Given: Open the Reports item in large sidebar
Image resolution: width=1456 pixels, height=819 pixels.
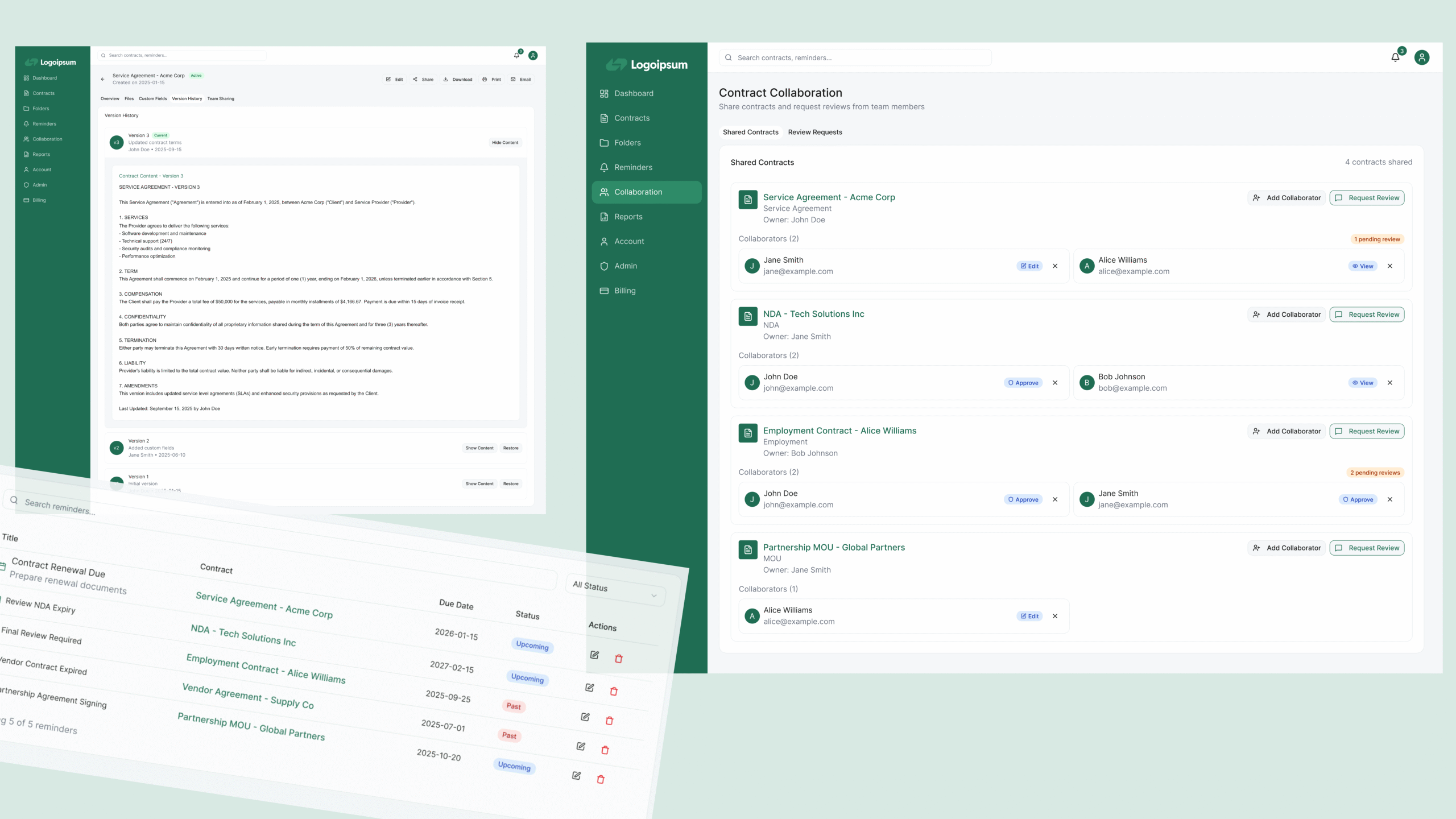Looking at the screenshot, I should 628,217.
